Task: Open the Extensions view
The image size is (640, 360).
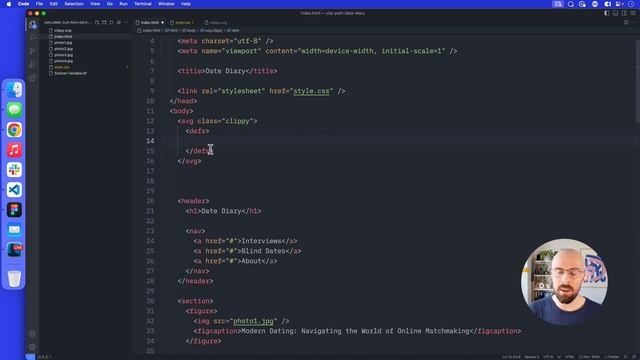Action: pyautogui.click(x=32, y=78)
